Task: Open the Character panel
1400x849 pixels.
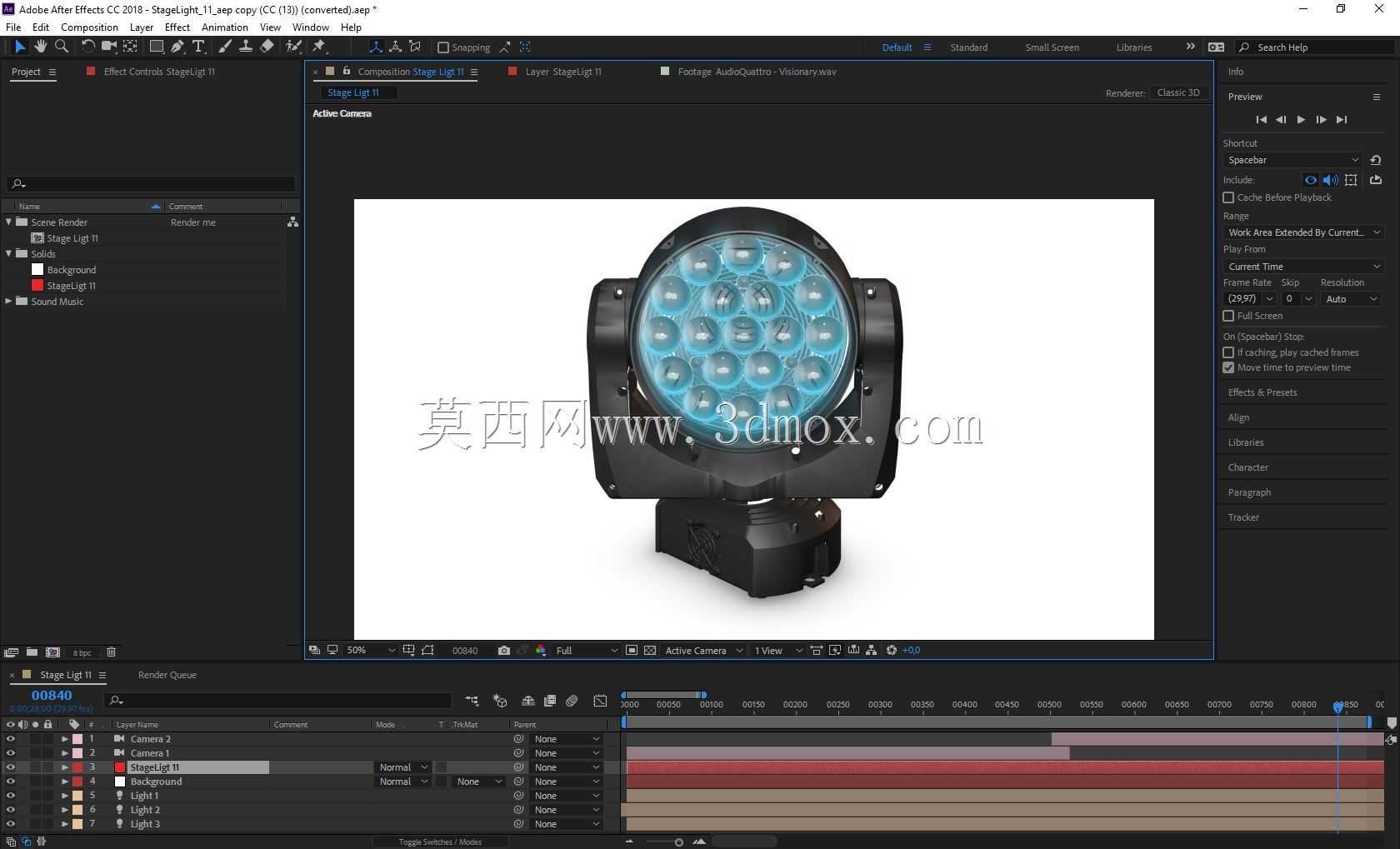Action: point(1247,467)
